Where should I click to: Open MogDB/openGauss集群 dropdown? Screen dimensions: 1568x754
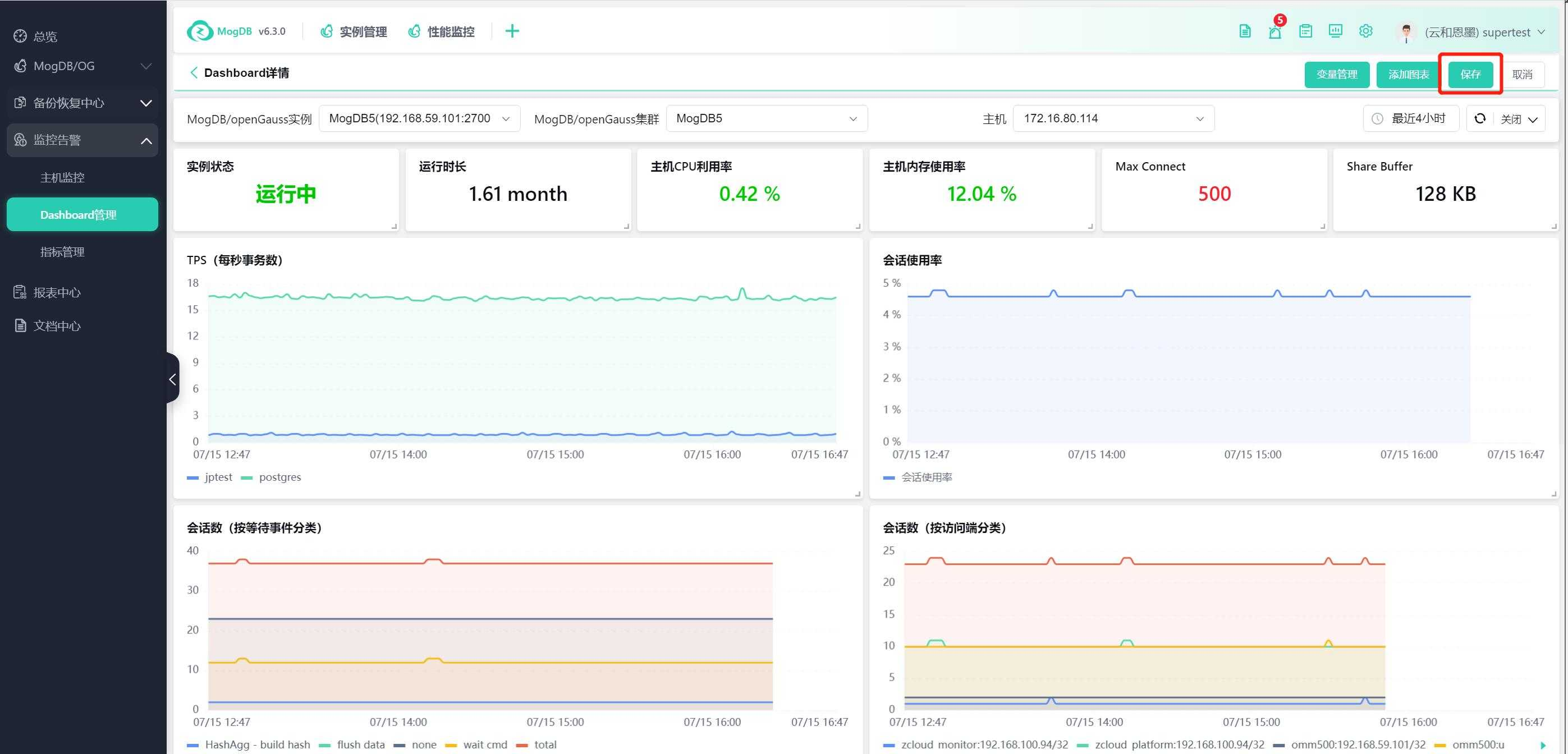[767, 119]
